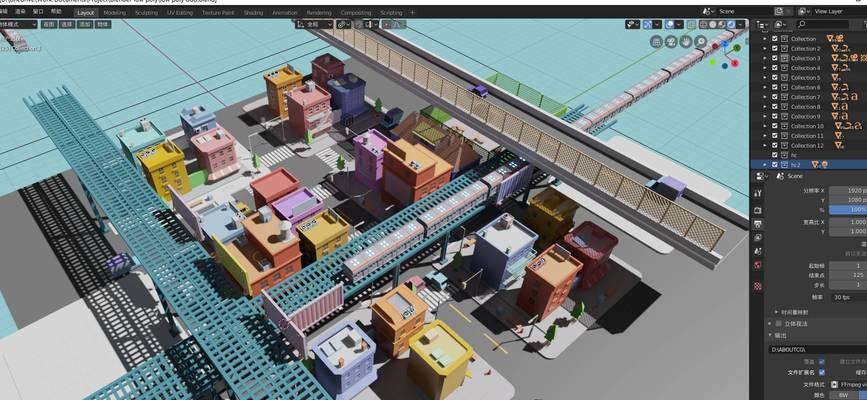Viewport: 867px width, 400px height.
Task: Open the 帮助 (Help) menu
Action: click(x=56, y=12)
